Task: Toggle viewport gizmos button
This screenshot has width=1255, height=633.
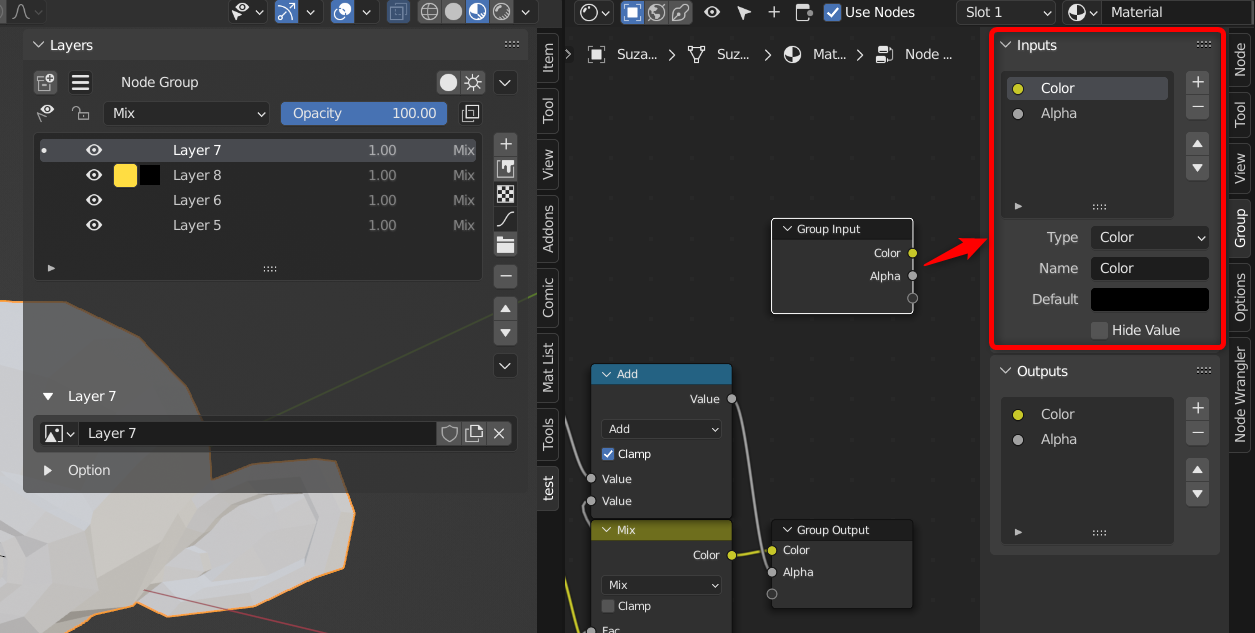Action: coord(287,12)
